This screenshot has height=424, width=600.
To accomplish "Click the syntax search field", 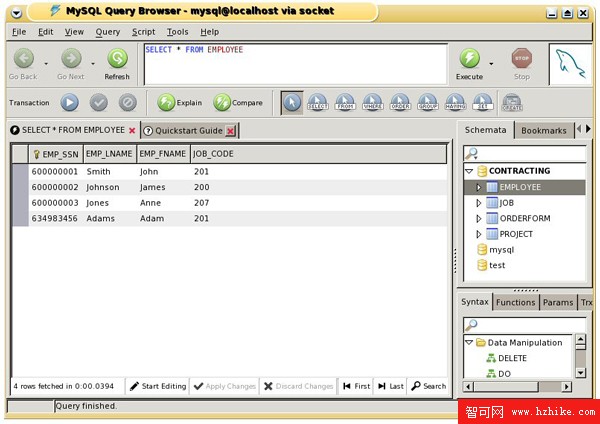I will pos(525,325).
